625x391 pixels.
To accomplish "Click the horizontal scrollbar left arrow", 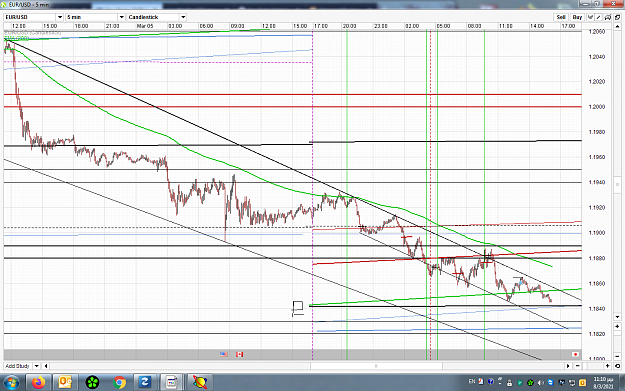I will [46, 366].
